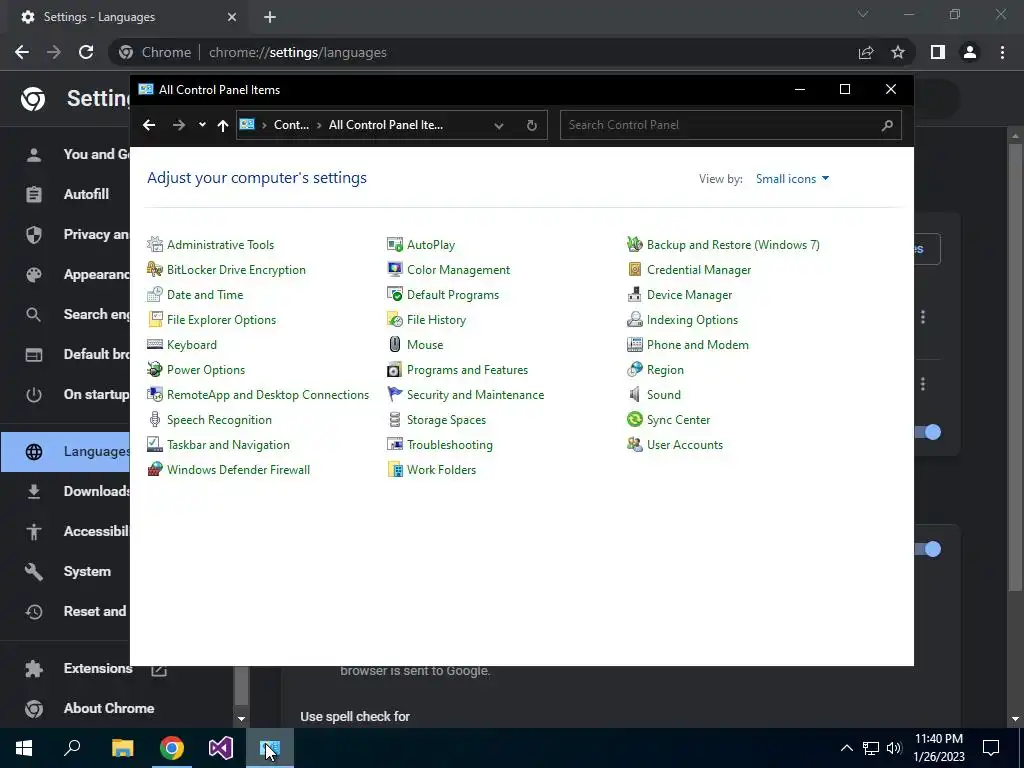This screenshot has height=768, width=1024.
Task: Click the Date and Time icon
Action: [155, 295]
